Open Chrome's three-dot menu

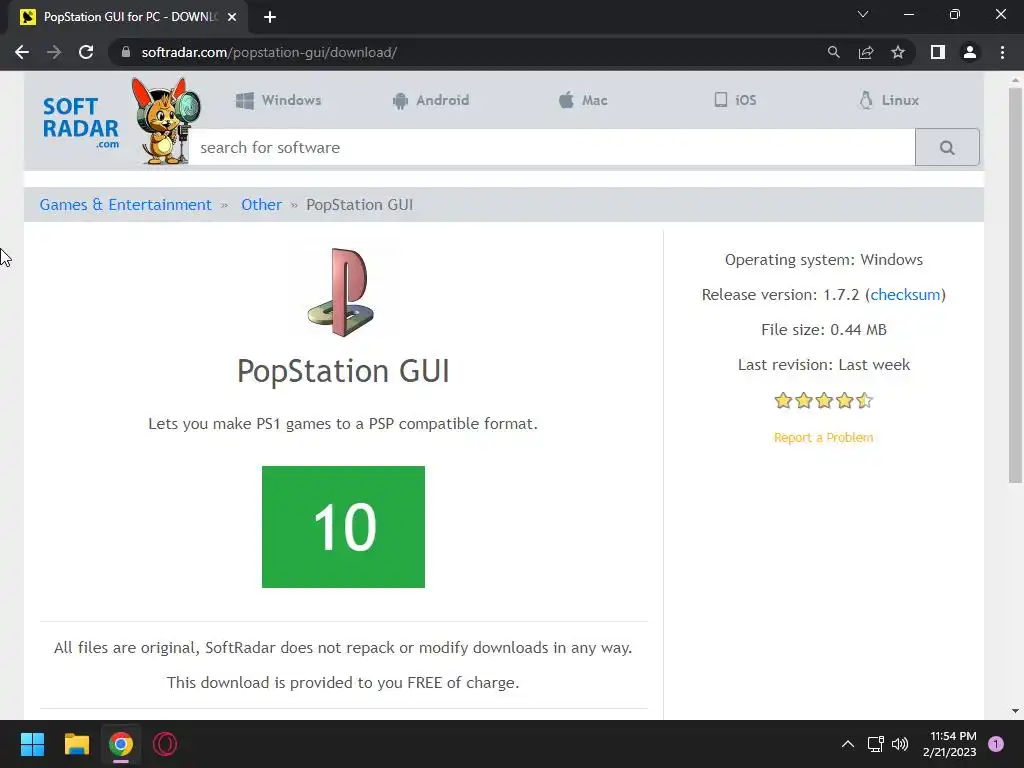[1002, 52]
